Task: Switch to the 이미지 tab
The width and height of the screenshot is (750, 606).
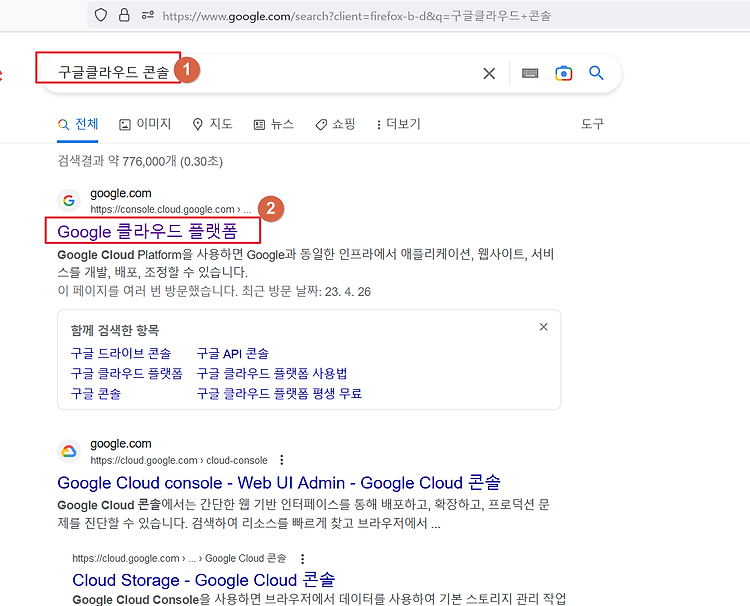Action: coord(145,124)
